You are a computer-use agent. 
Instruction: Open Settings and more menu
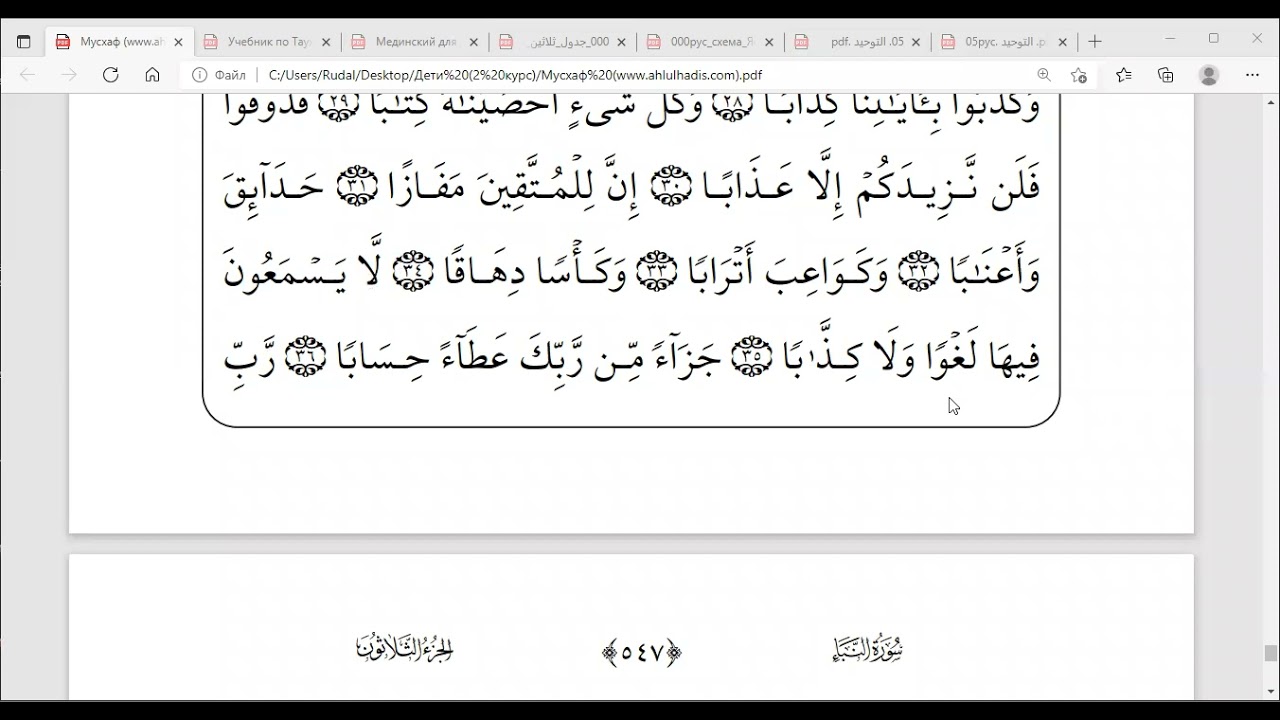point(1252,75)
